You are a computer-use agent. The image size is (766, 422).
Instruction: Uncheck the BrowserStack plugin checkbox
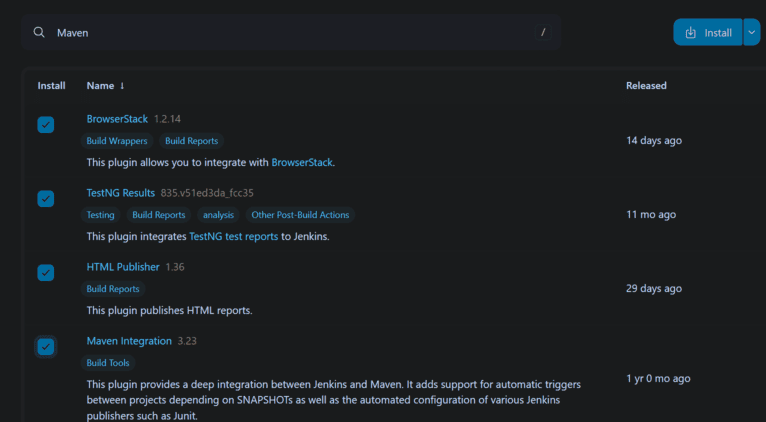click(x=46, y=125)
